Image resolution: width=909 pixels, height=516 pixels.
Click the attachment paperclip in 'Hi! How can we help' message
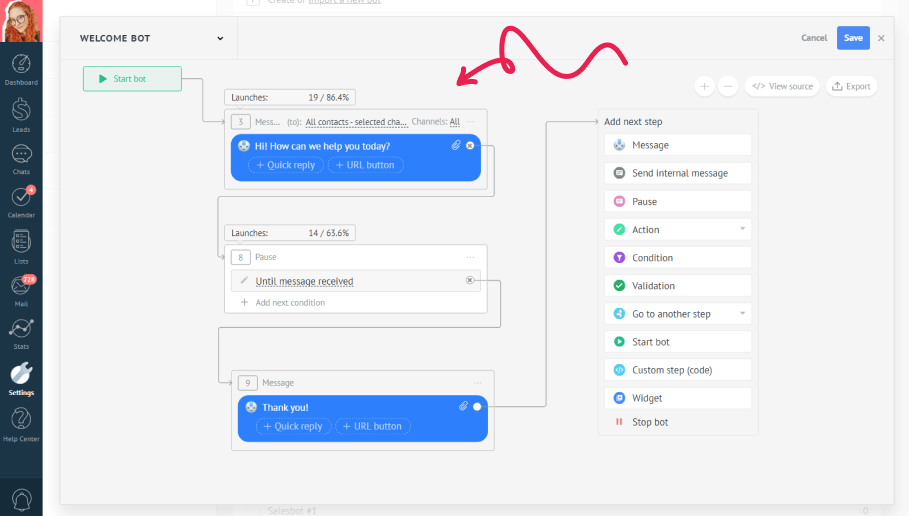[456, 146]
